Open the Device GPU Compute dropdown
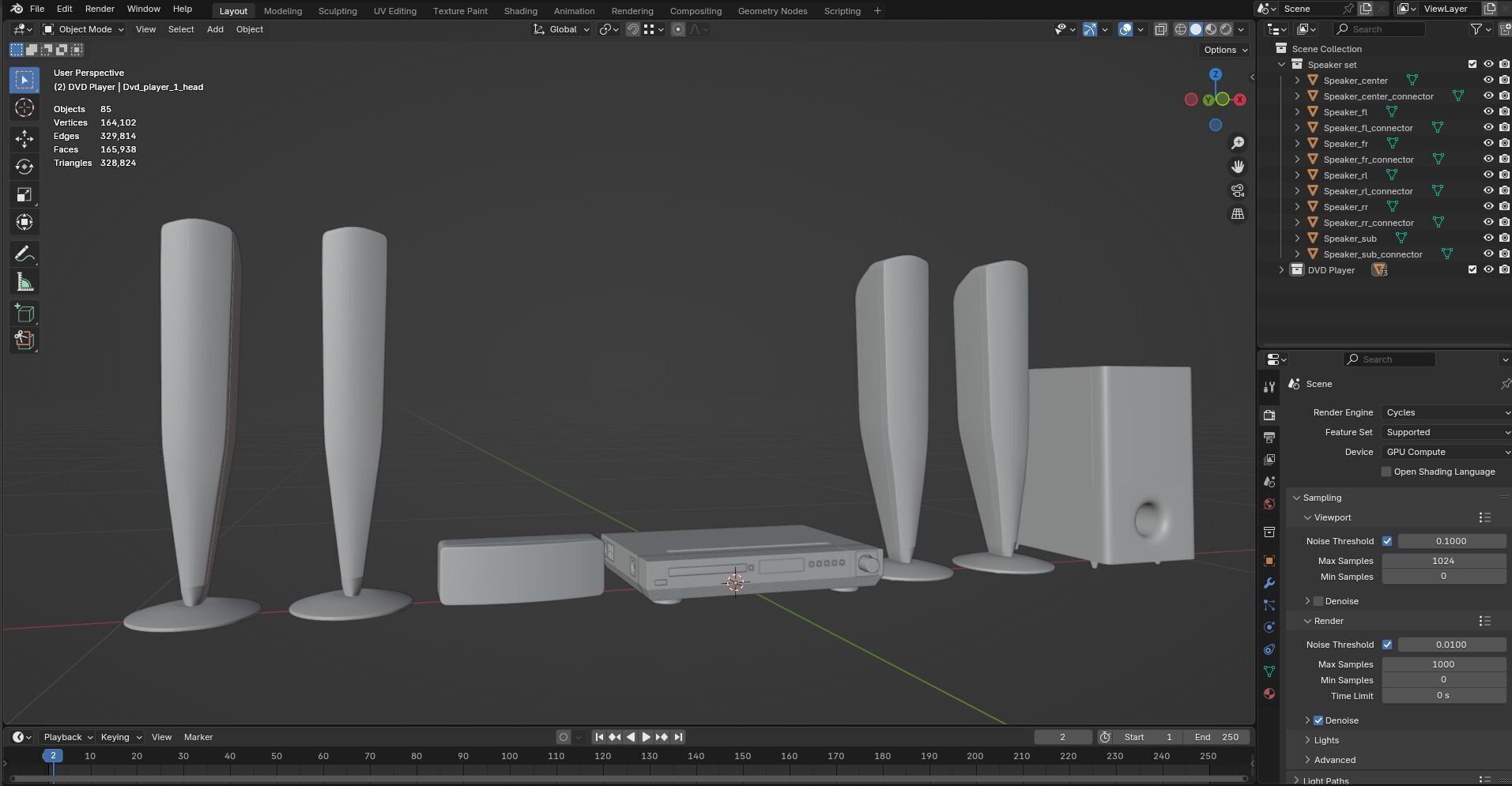 (x=1446, y=452)
